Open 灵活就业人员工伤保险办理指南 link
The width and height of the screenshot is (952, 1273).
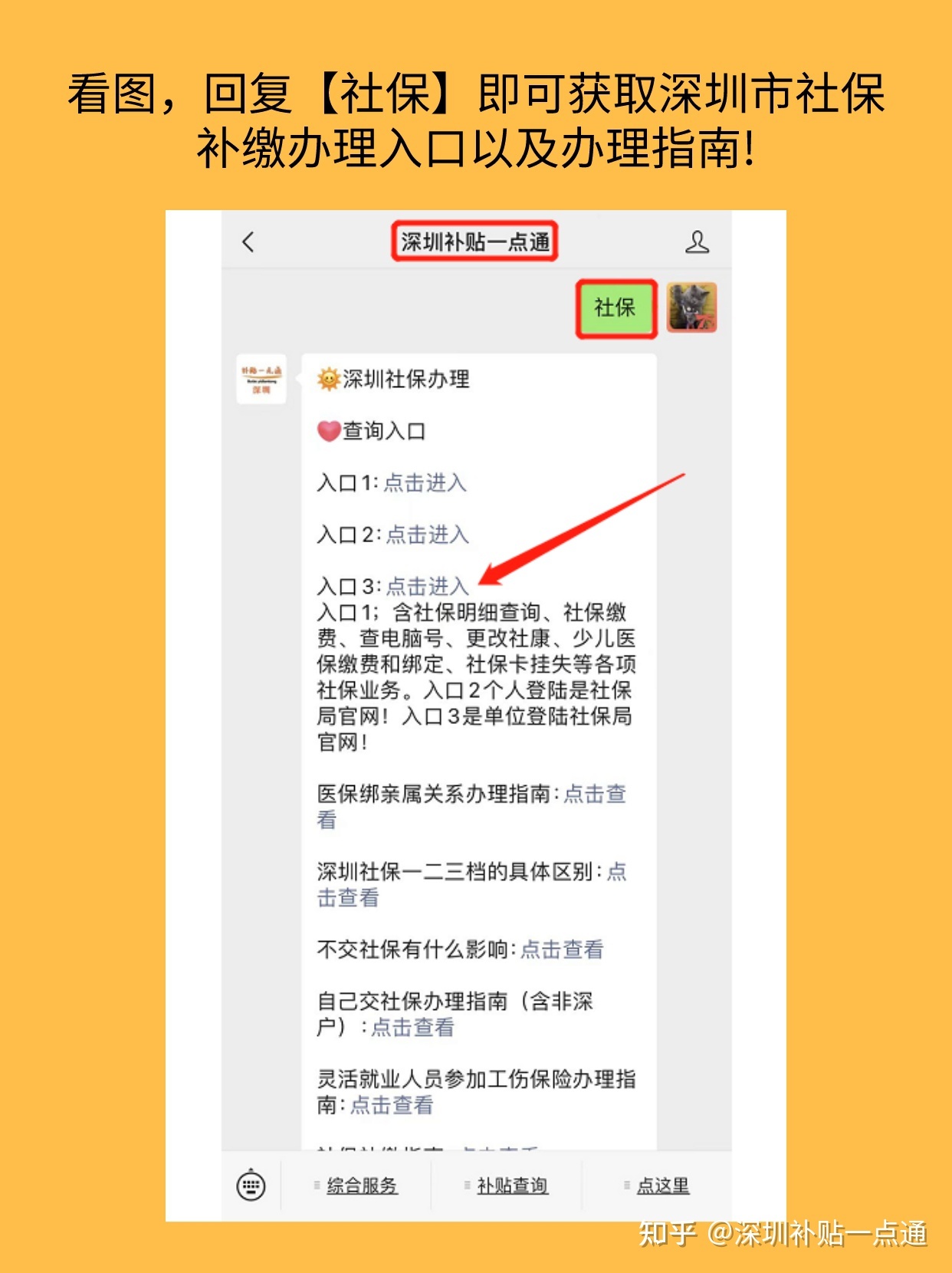click(392, 1105)
